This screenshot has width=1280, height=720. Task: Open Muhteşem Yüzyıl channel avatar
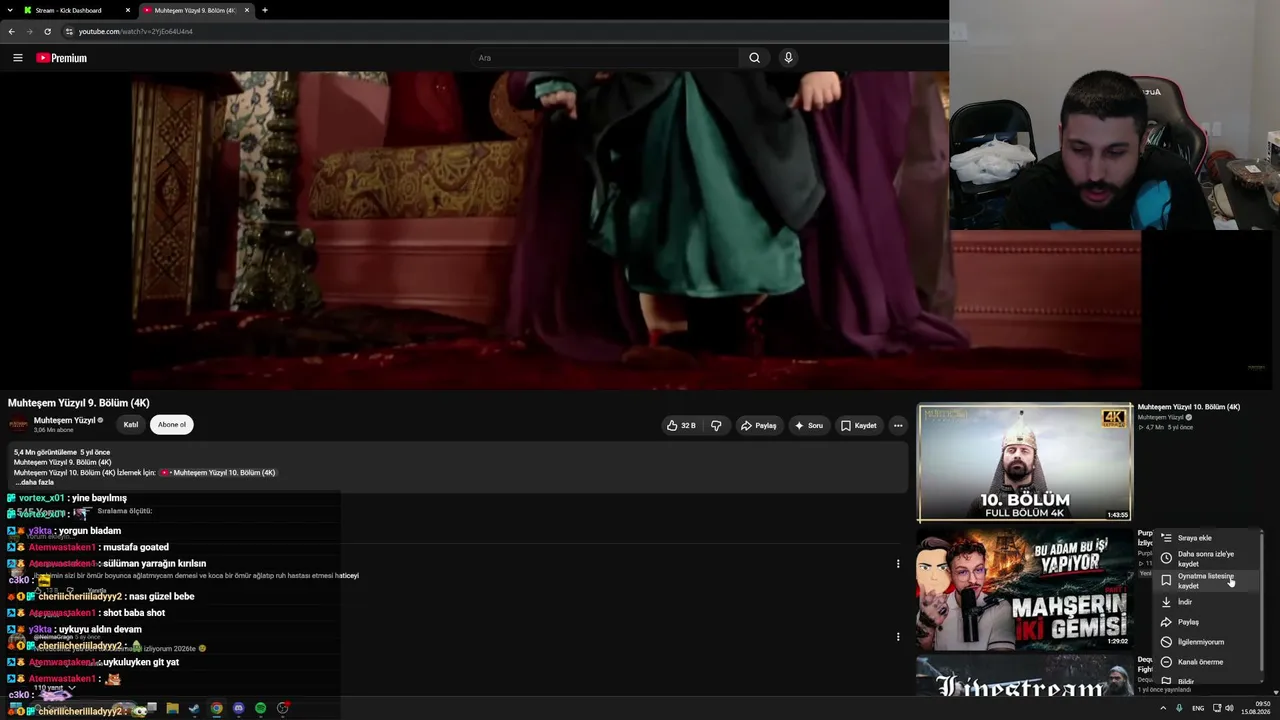click(18, 424)
